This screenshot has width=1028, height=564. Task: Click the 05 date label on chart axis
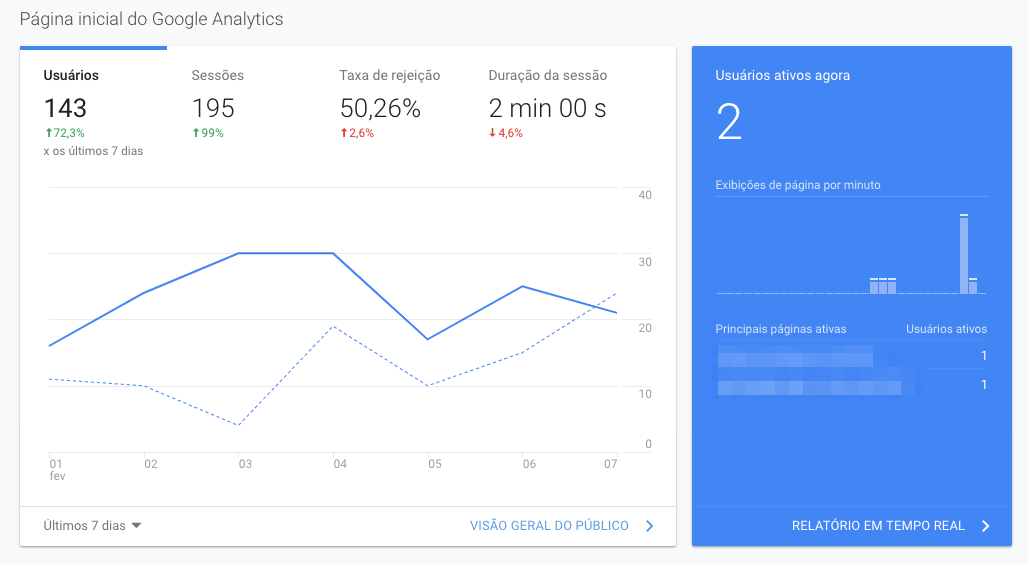click(435, 464)
